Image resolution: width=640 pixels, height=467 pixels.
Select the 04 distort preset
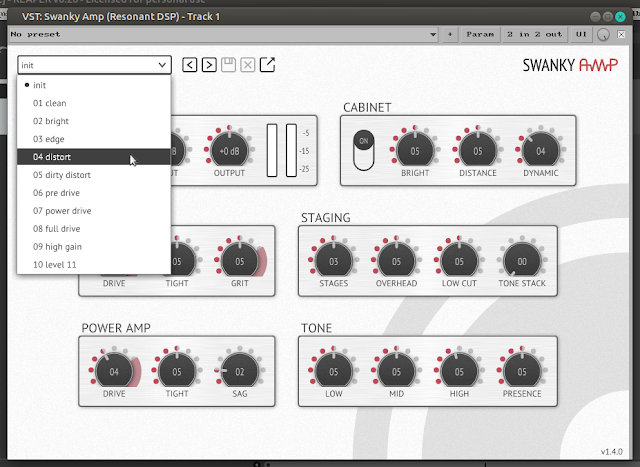click(94, 157)
